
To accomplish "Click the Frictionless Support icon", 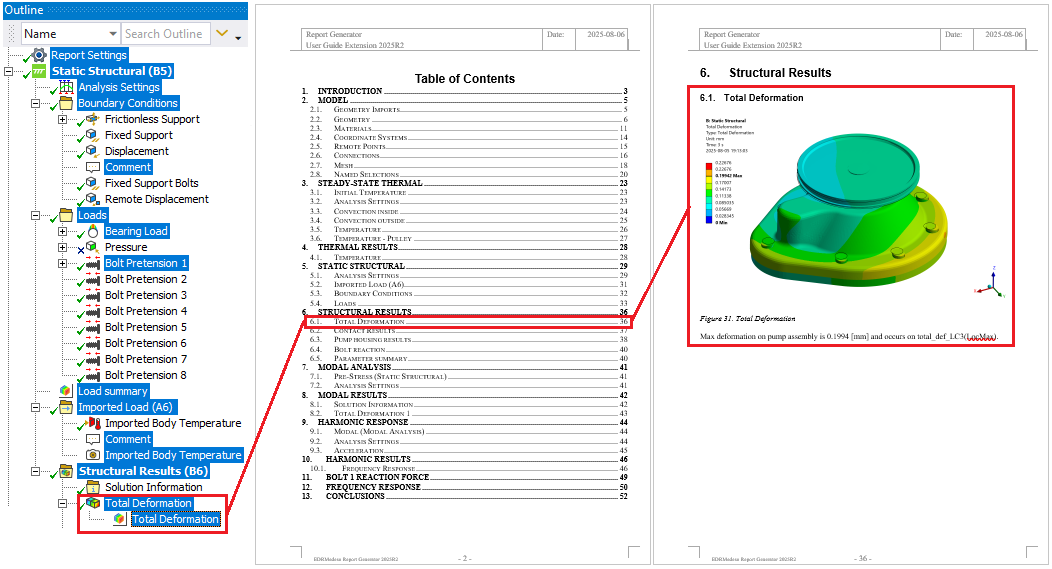I will point(93,119).
